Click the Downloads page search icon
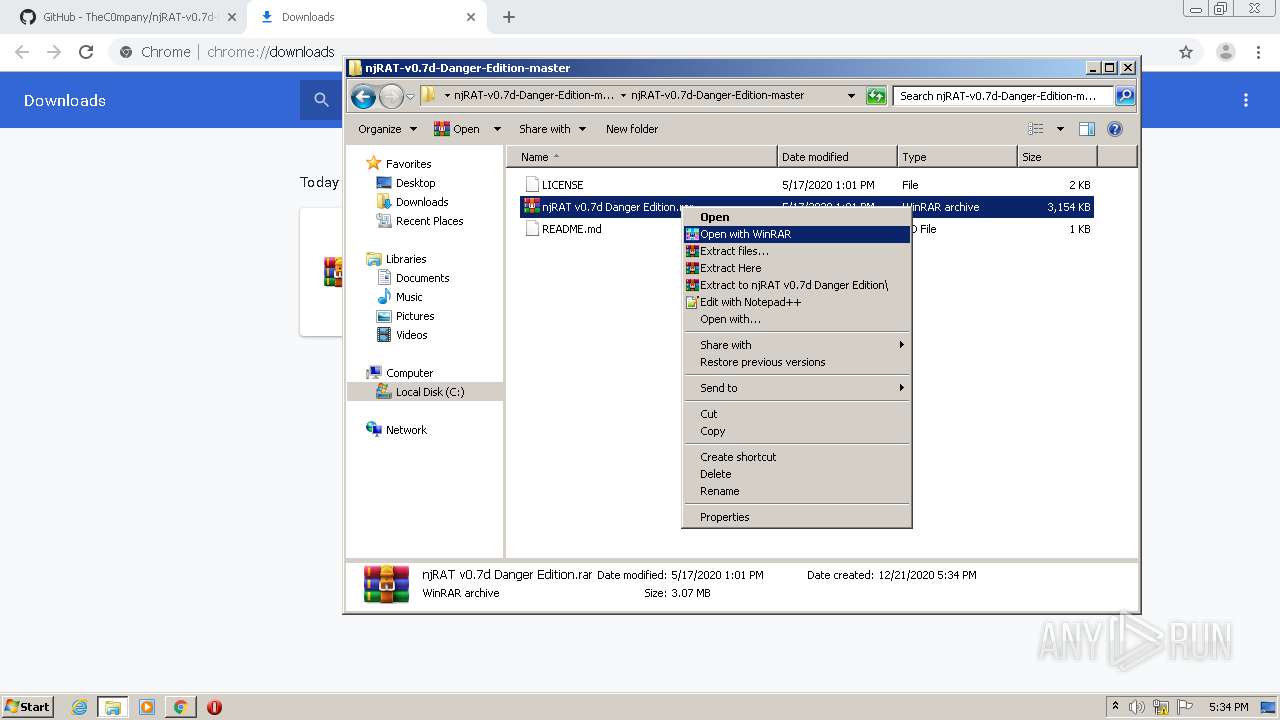The height and width of the screenshot is (720, 1280). coord(321,100)
